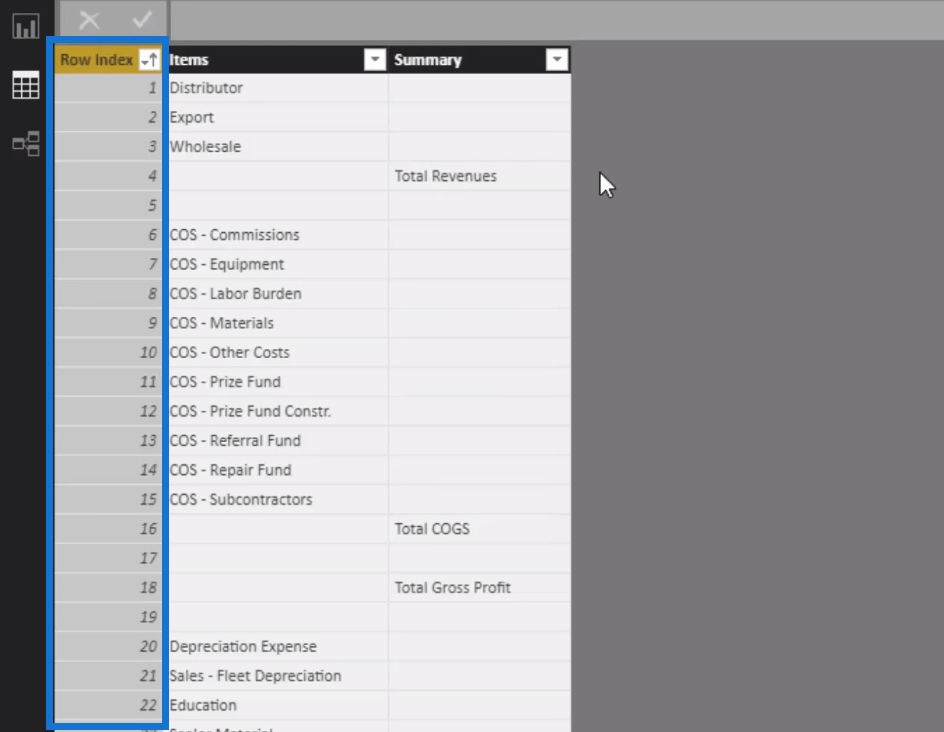The width and height of the screenshot is (944, 732).
Task: Select the Distributor cell
Action: click(x=278, y=88)
